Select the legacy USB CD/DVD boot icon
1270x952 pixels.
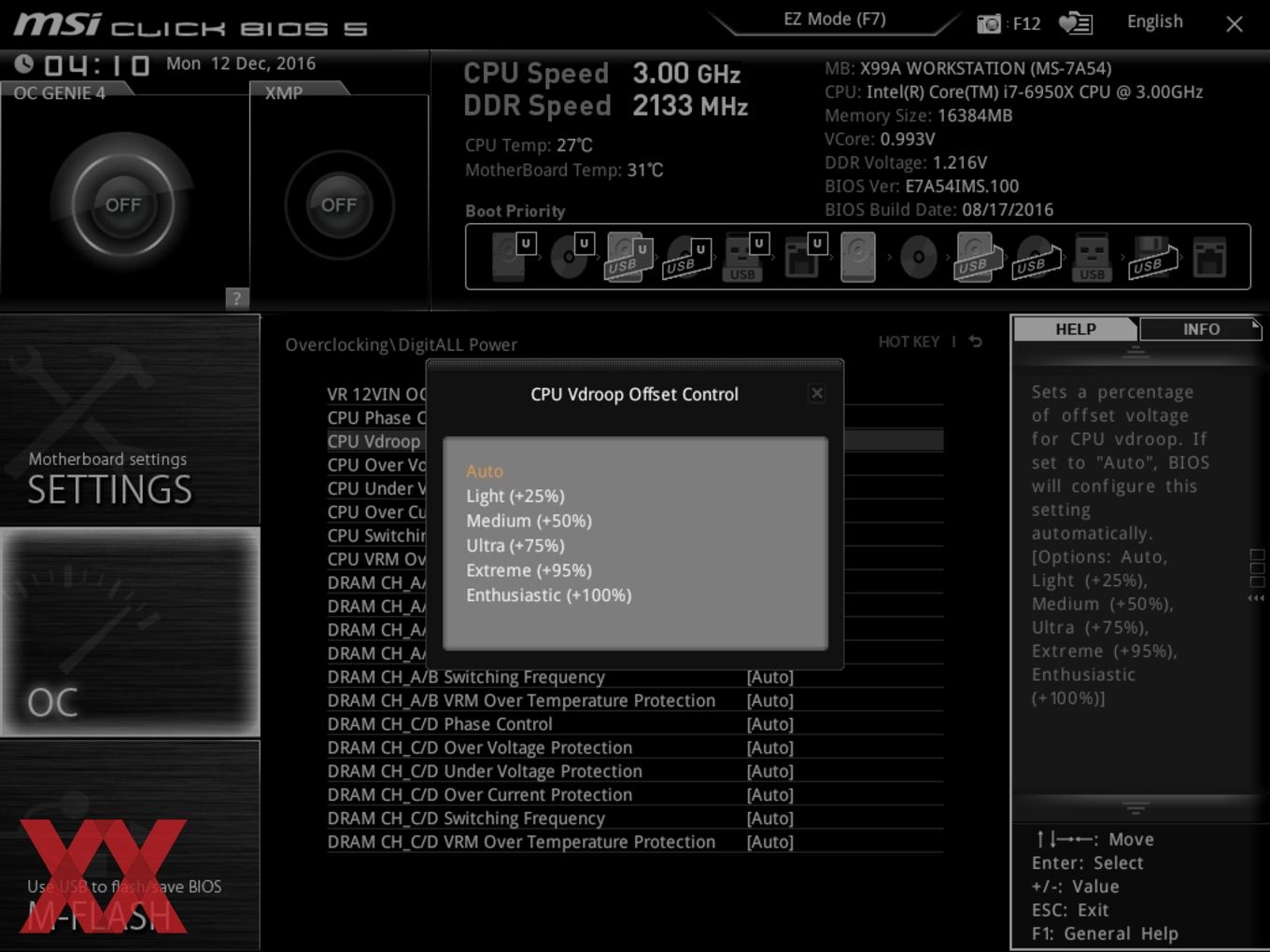point(1037,259)
